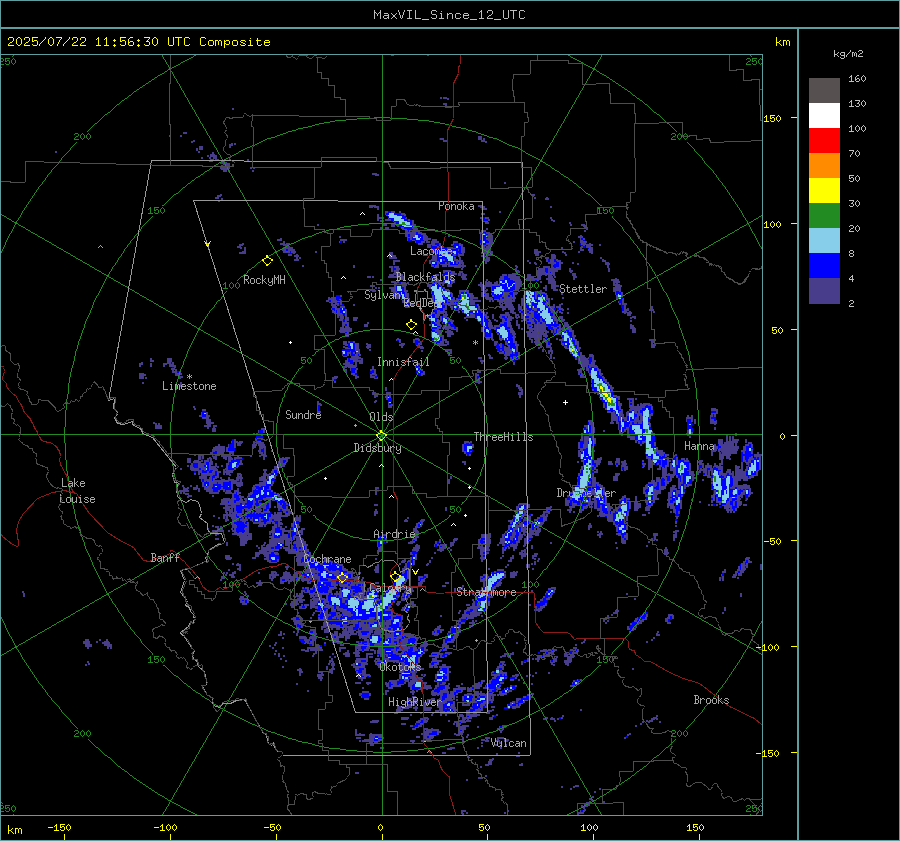Image resolution: width=900 pixels, height=841 pixels.
Task: Click the yellow diamond marker beside RockyMH
Action: tap(267, 261)
